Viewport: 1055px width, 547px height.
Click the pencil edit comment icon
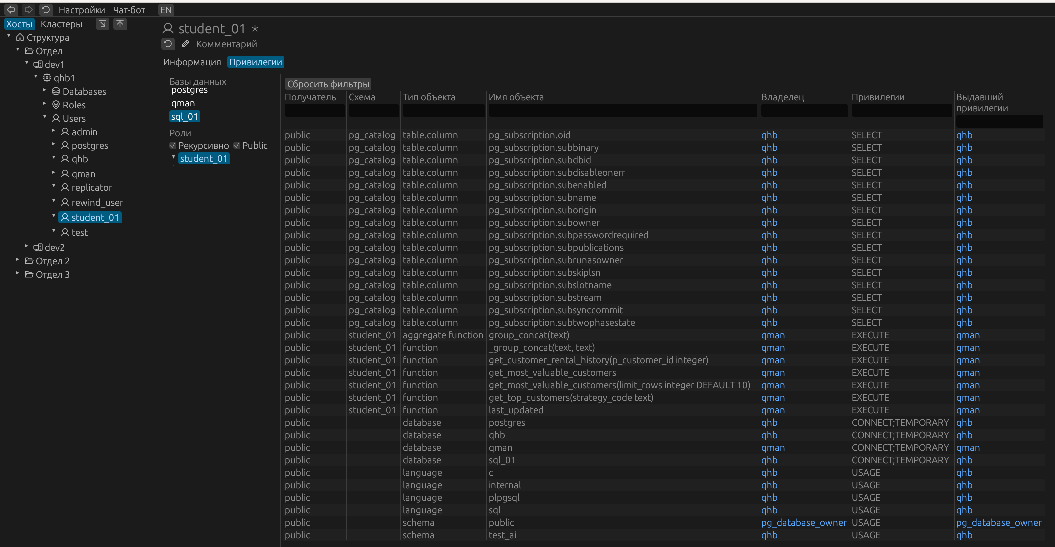186,44
